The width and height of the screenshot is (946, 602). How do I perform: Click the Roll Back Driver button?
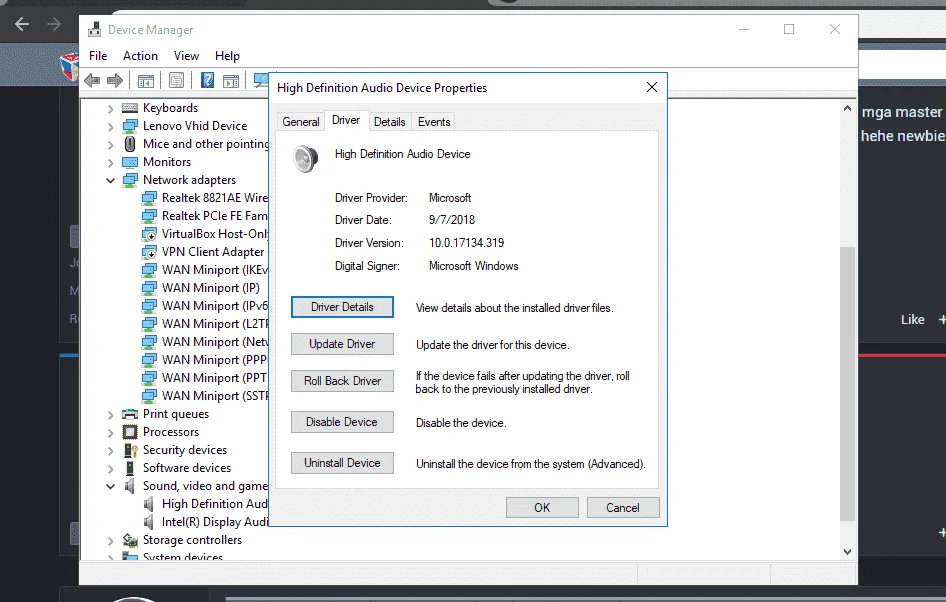point(342,381)
